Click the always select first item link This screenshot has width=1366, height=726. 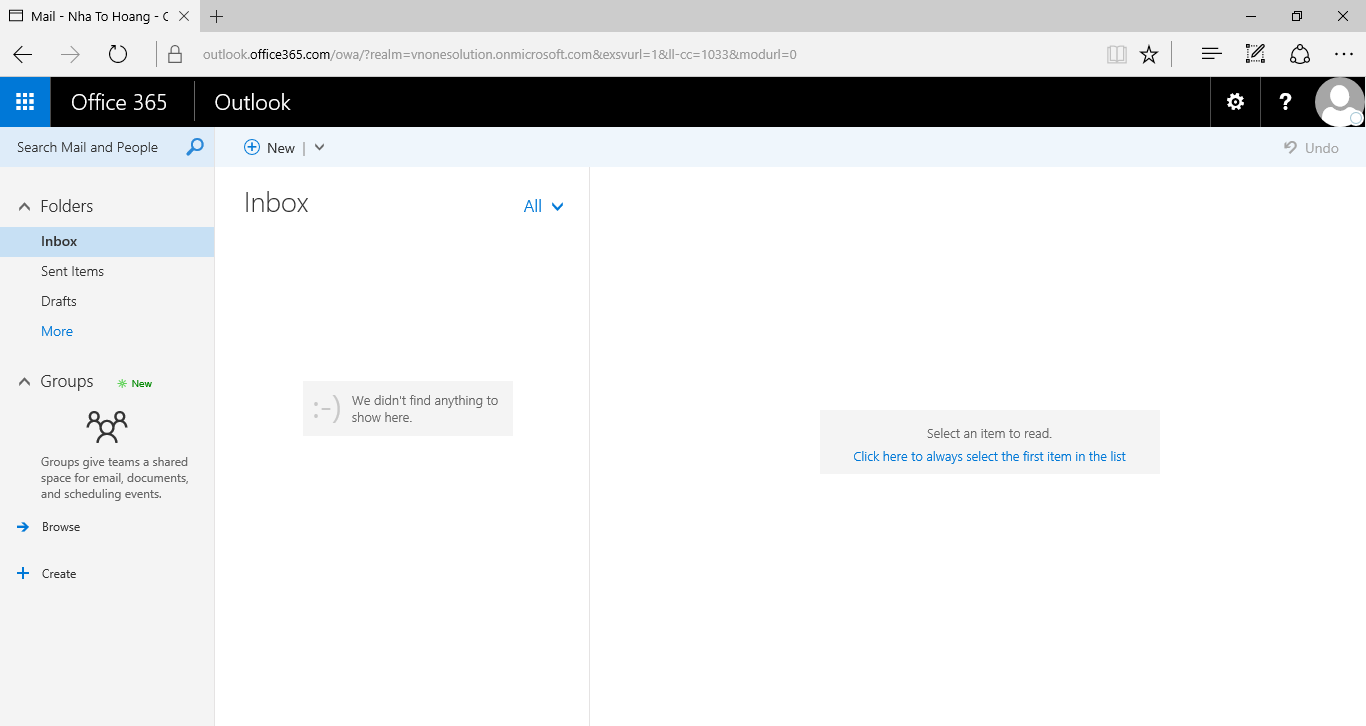click(989, 456)
